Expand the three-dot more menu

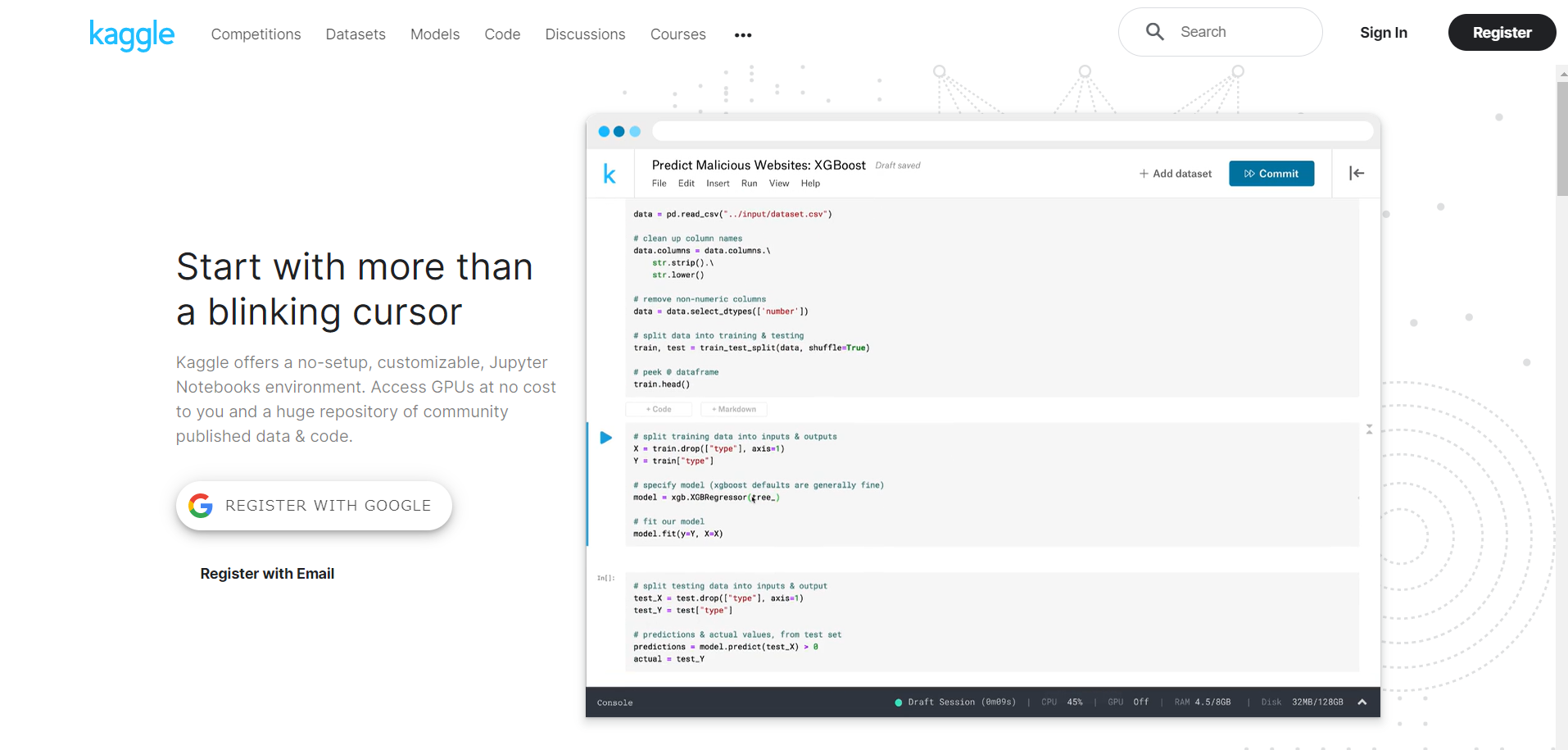coord(743,35)
